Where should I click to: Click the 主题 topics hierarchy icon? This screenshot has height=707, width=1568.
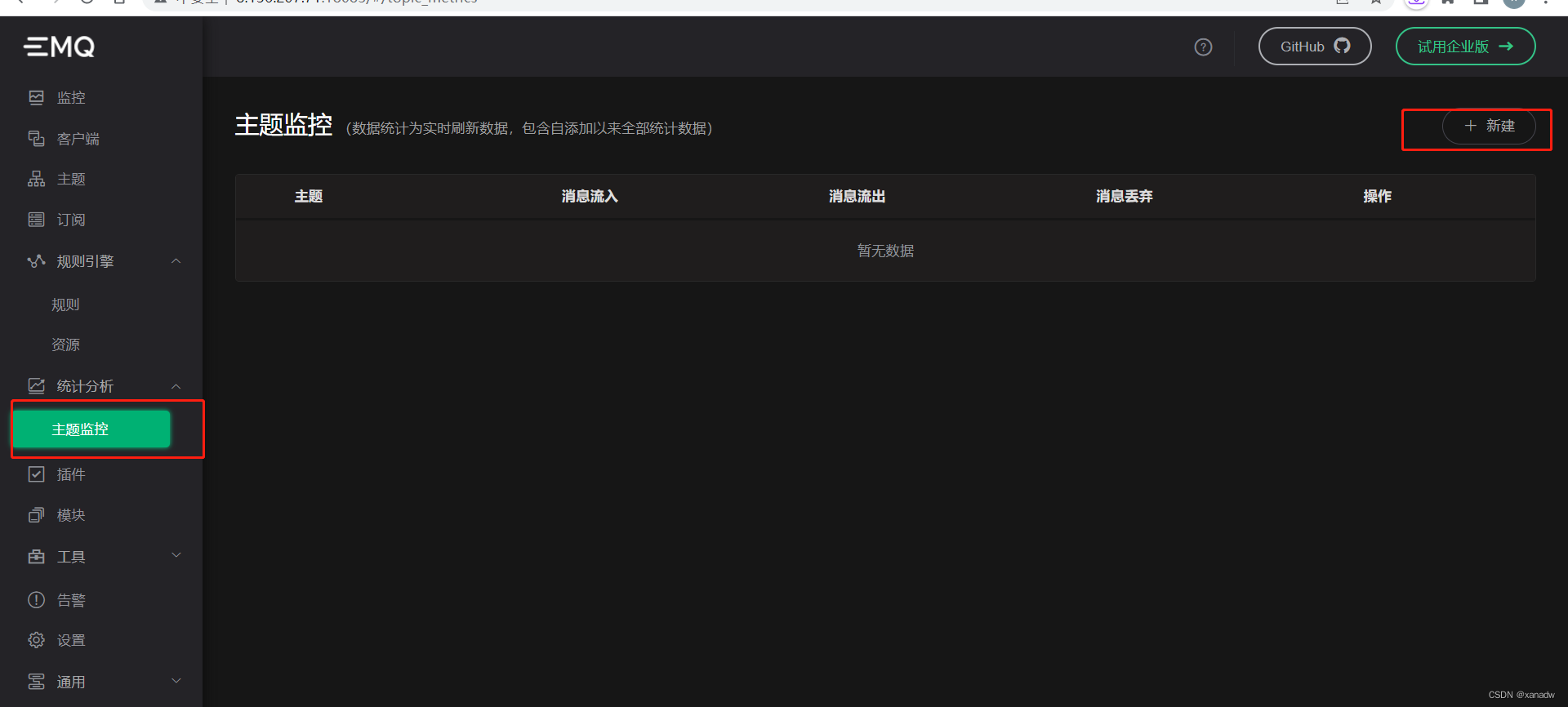pyautogui.click(x=36, y=179)
